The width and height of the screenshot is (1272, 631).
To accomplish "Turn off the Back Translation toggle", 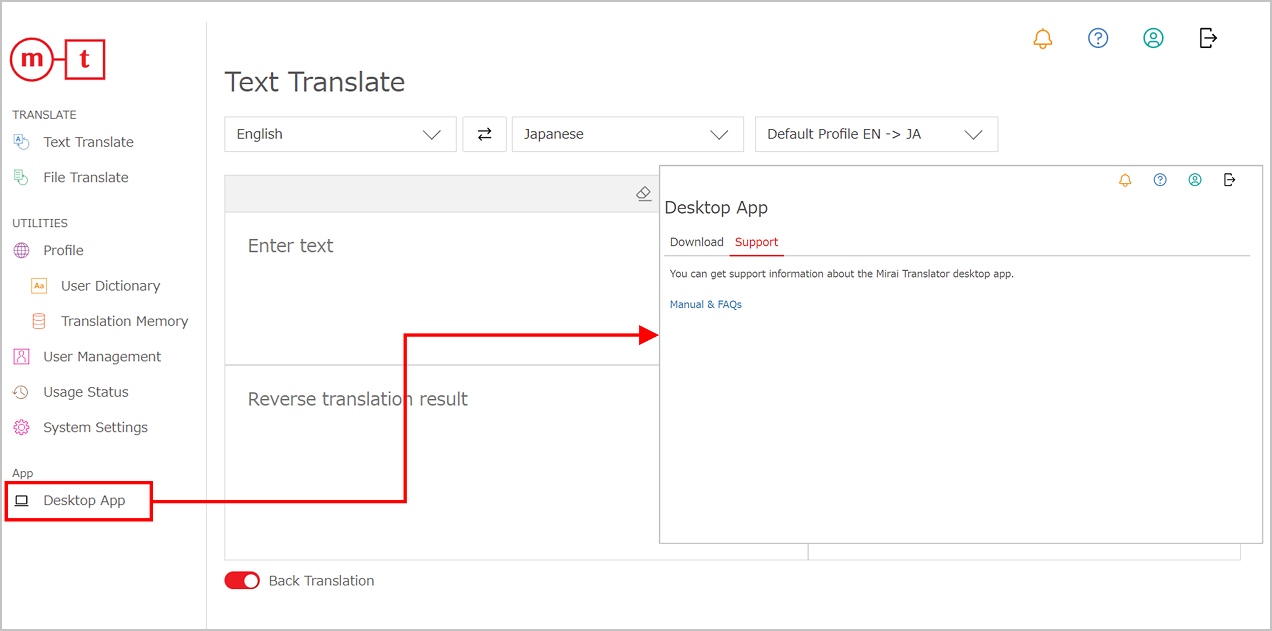I will tap(242, 580).
